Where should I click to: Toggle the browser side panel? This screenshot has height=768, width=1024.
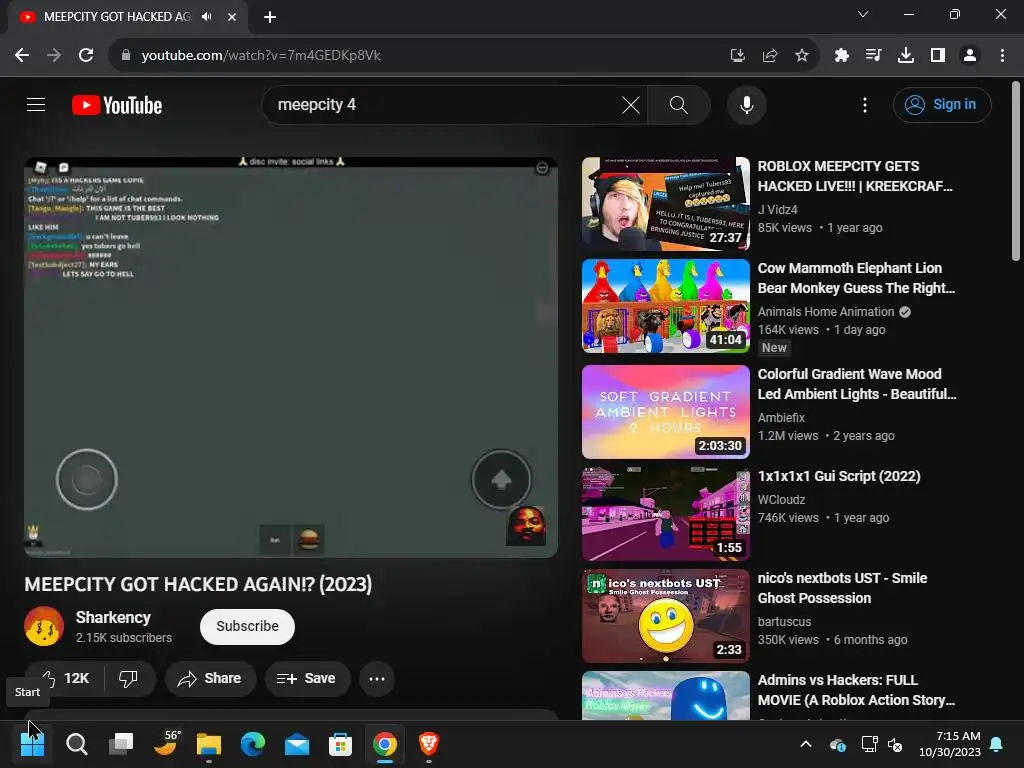pos(938,56)
